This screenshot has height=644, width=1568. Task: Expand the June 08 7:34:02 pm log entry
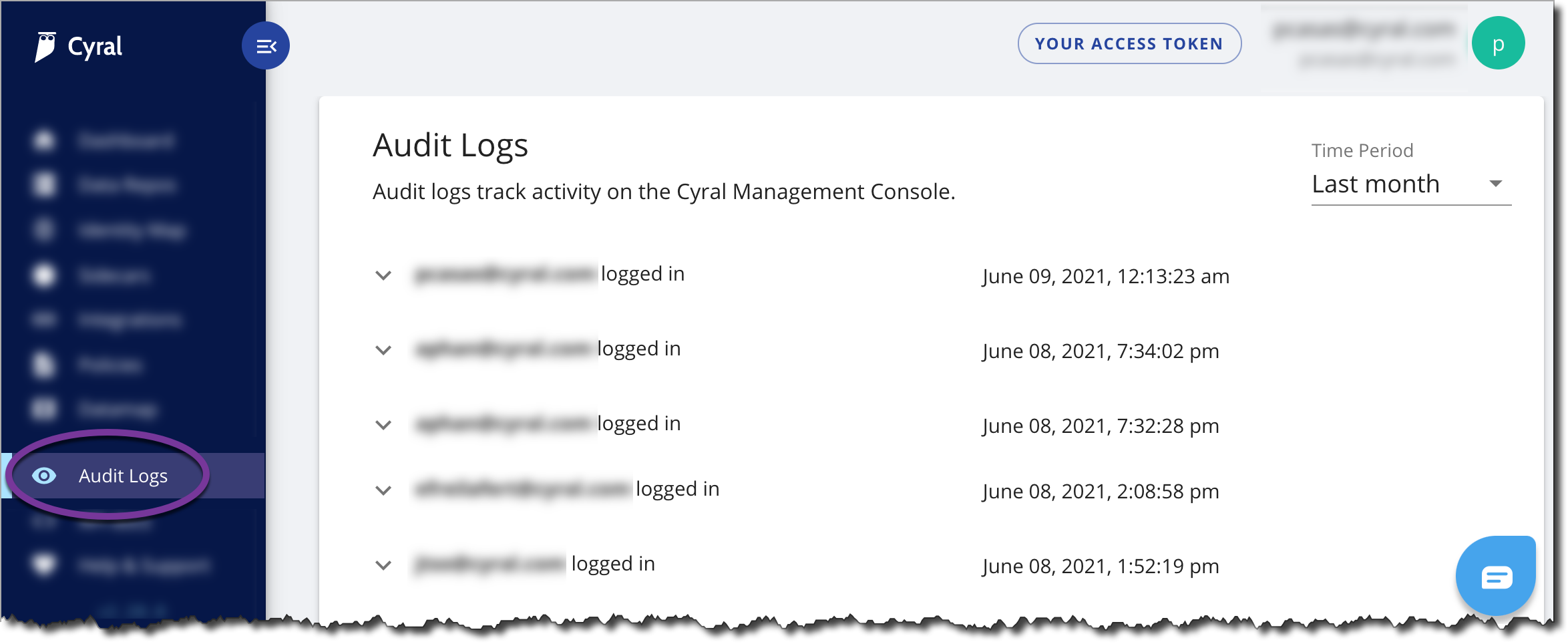(383, 350)
